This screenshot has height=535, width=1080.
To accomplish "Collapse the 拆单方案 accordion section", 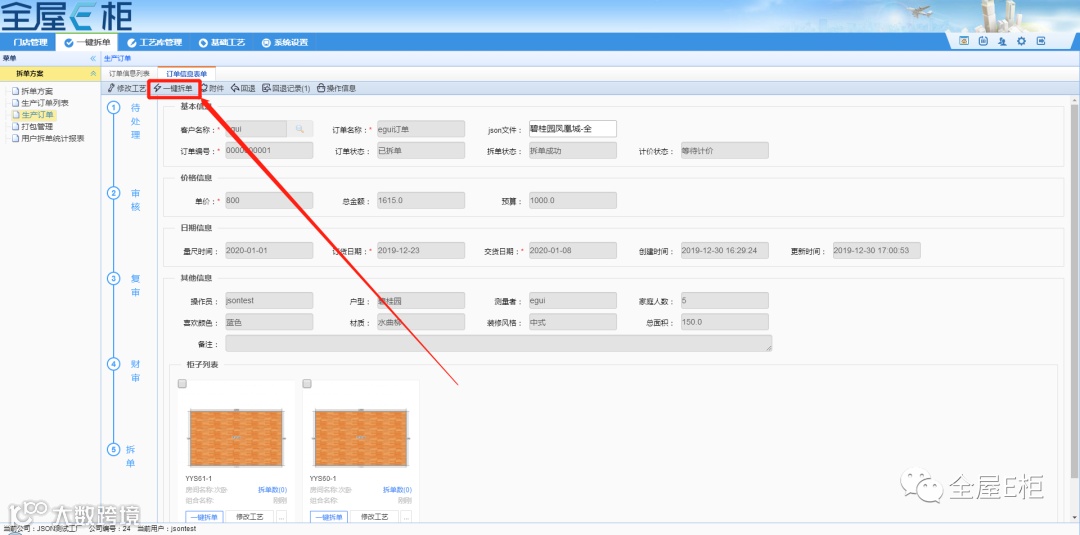I will (x=93, y=73).
